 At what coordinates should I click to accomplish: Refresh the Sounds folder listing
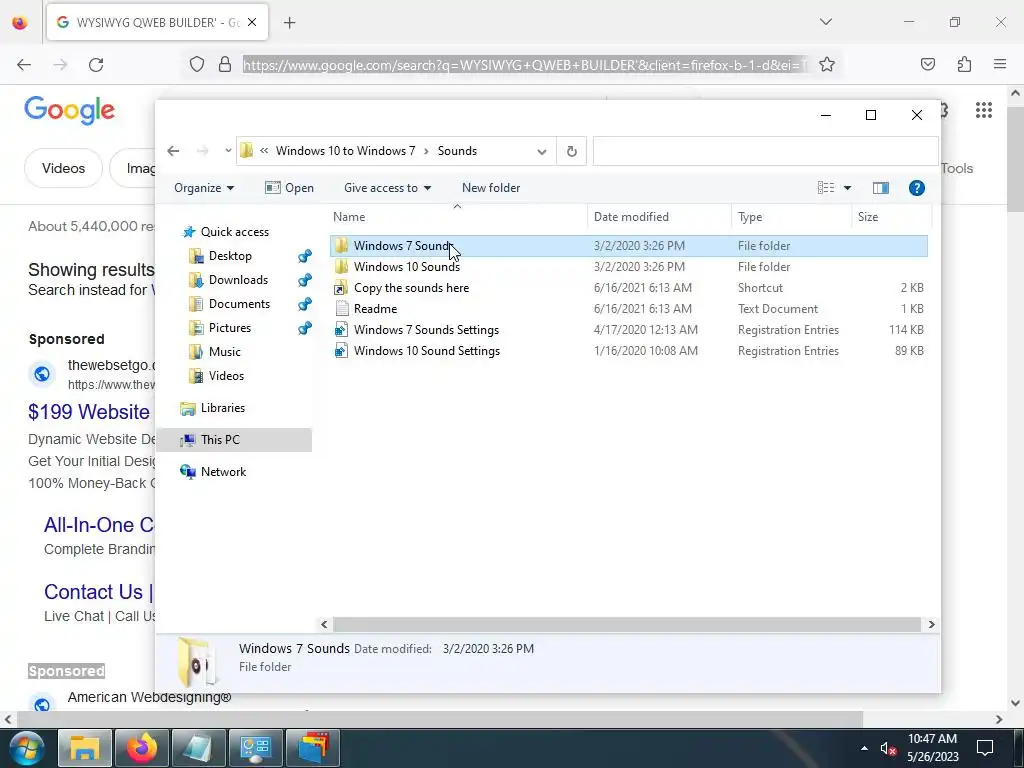pyautogui.click(x=571, y=151)
